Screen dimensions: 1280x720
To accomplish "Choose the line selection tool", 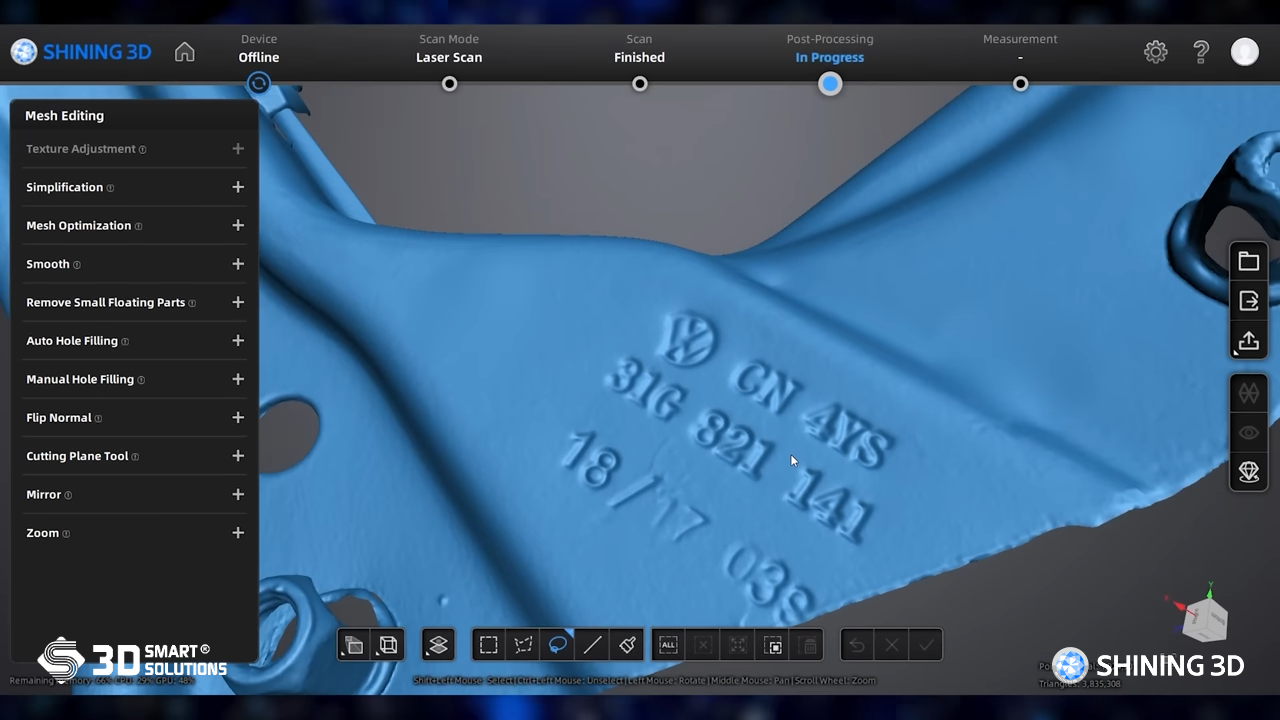I will 593,645.
